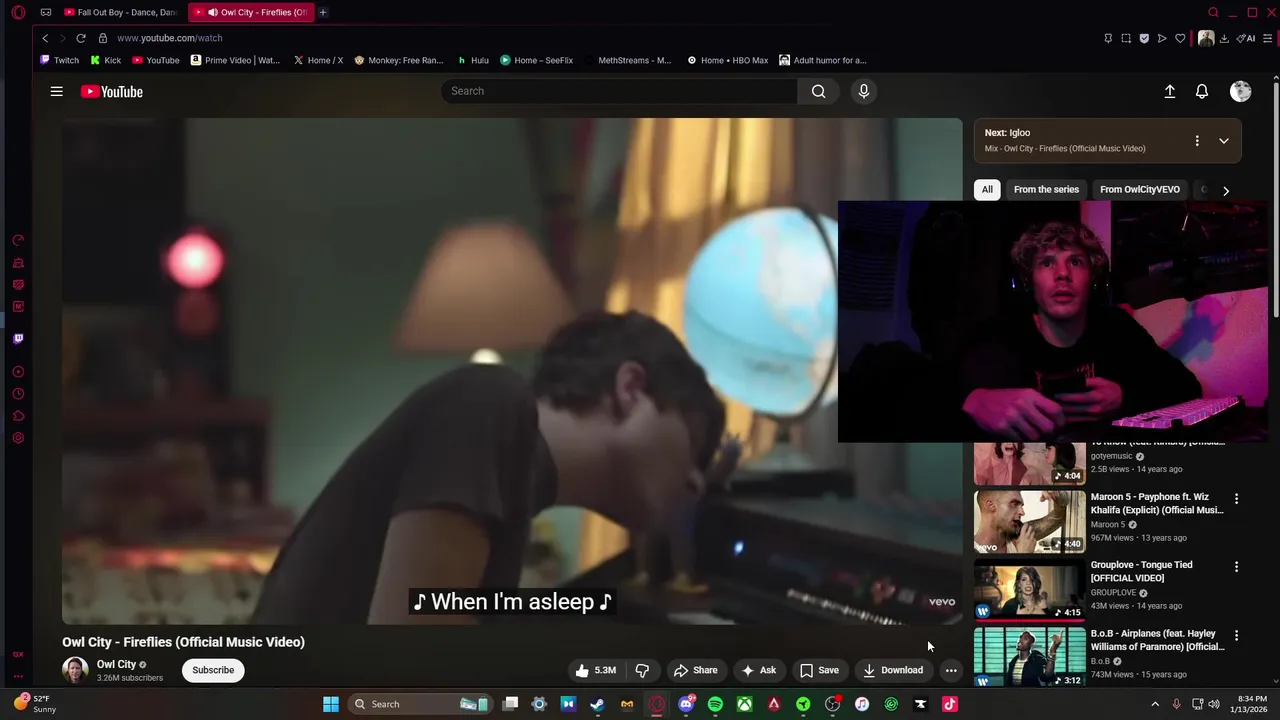Click the address bar URL
Screen dimensions: 1280x720
[170, 38]
